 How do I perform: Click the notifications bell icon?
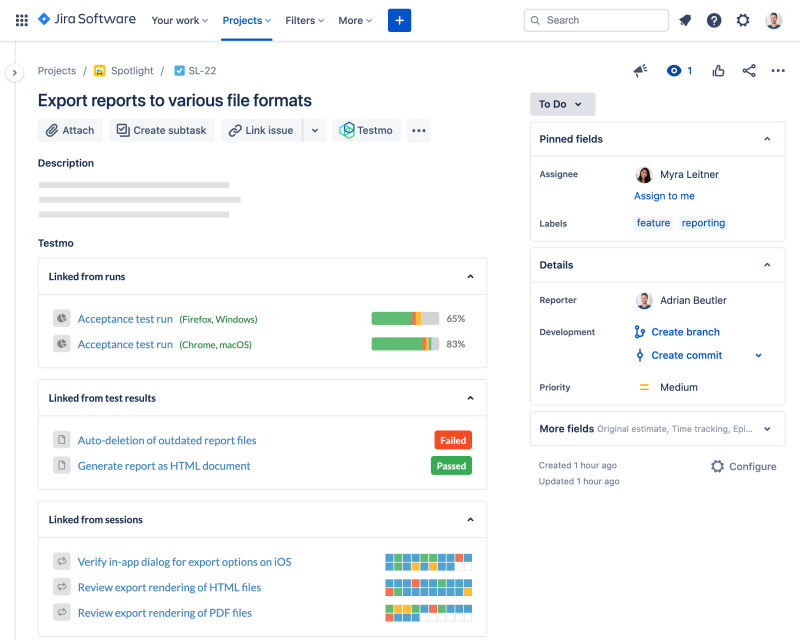coord(685,20)
